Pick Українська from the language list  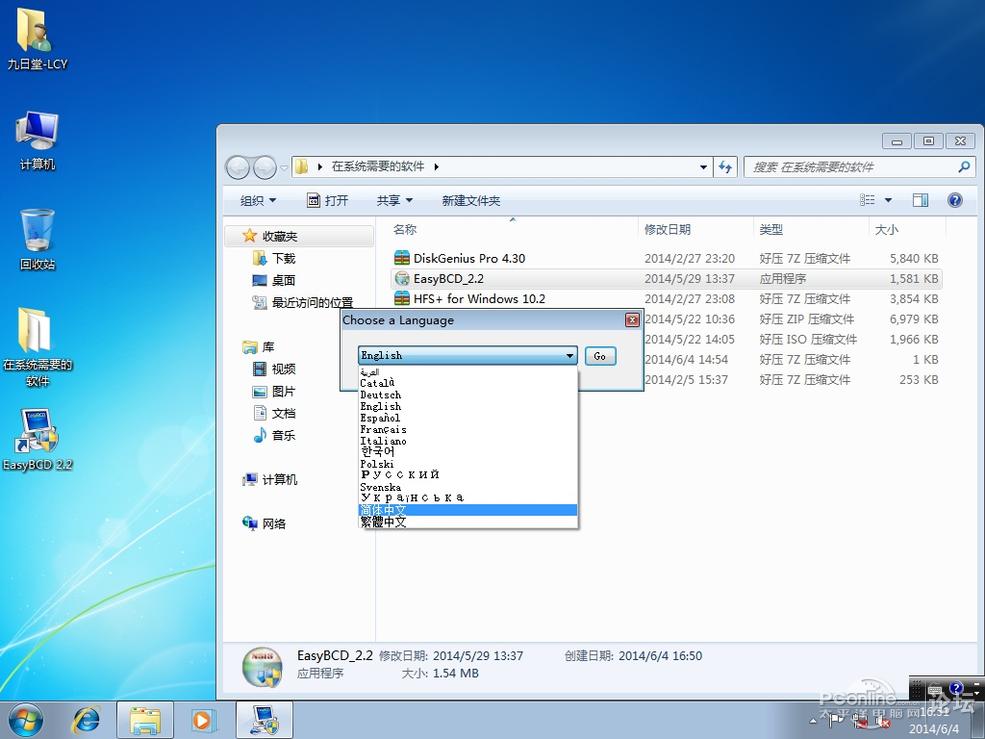(467, 498)
